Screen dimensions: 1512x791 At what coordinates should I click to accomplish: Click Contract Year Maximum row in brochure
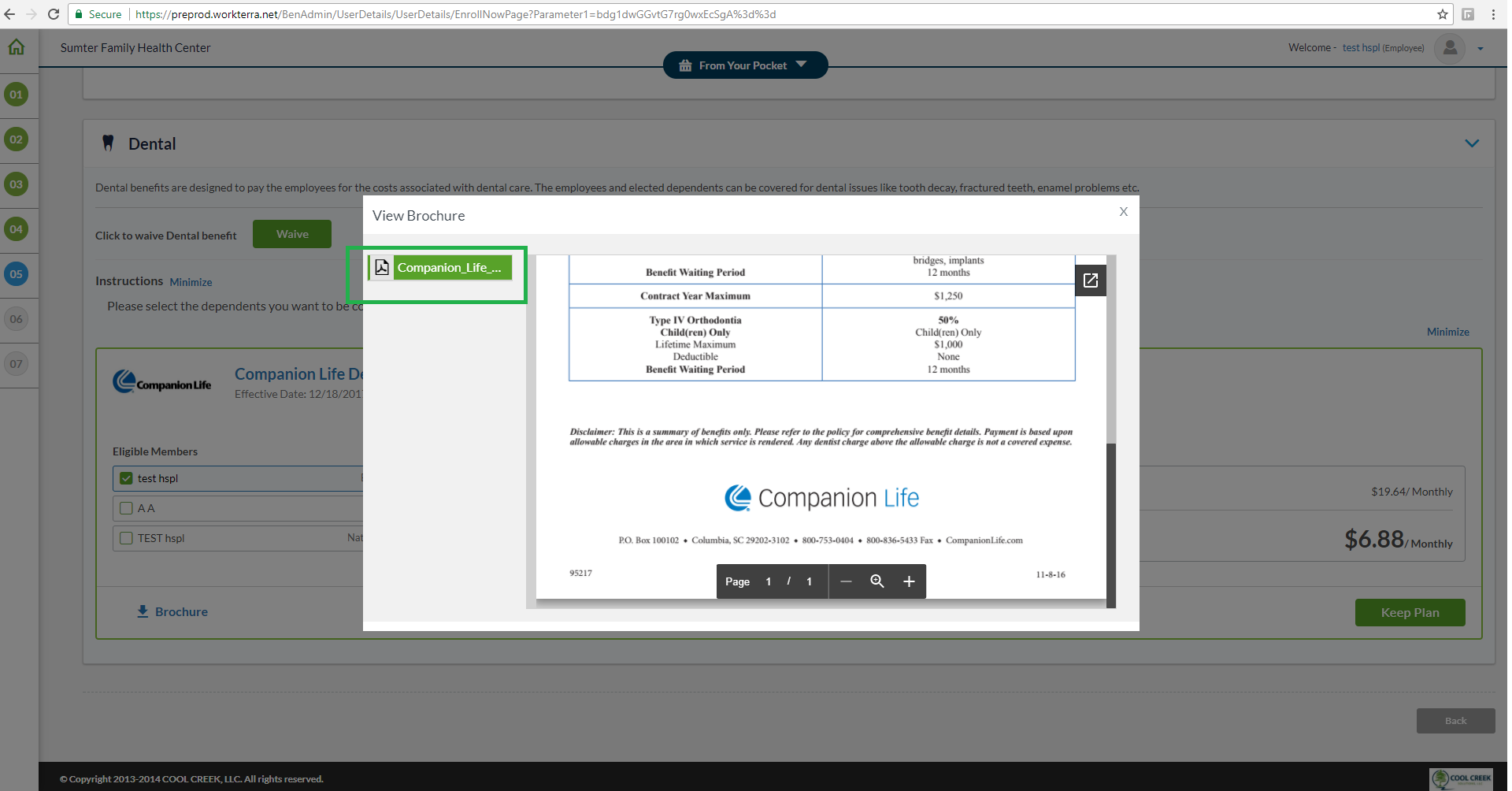(x=821, y=296)
